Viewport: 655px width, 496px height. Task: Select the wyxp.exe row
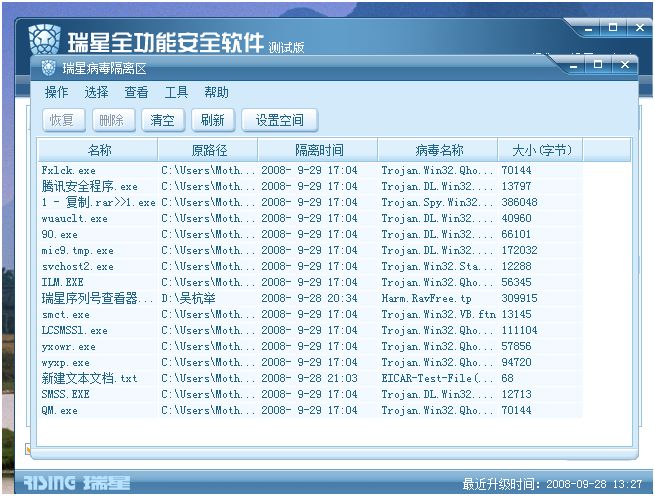click(x=310, y=362)
